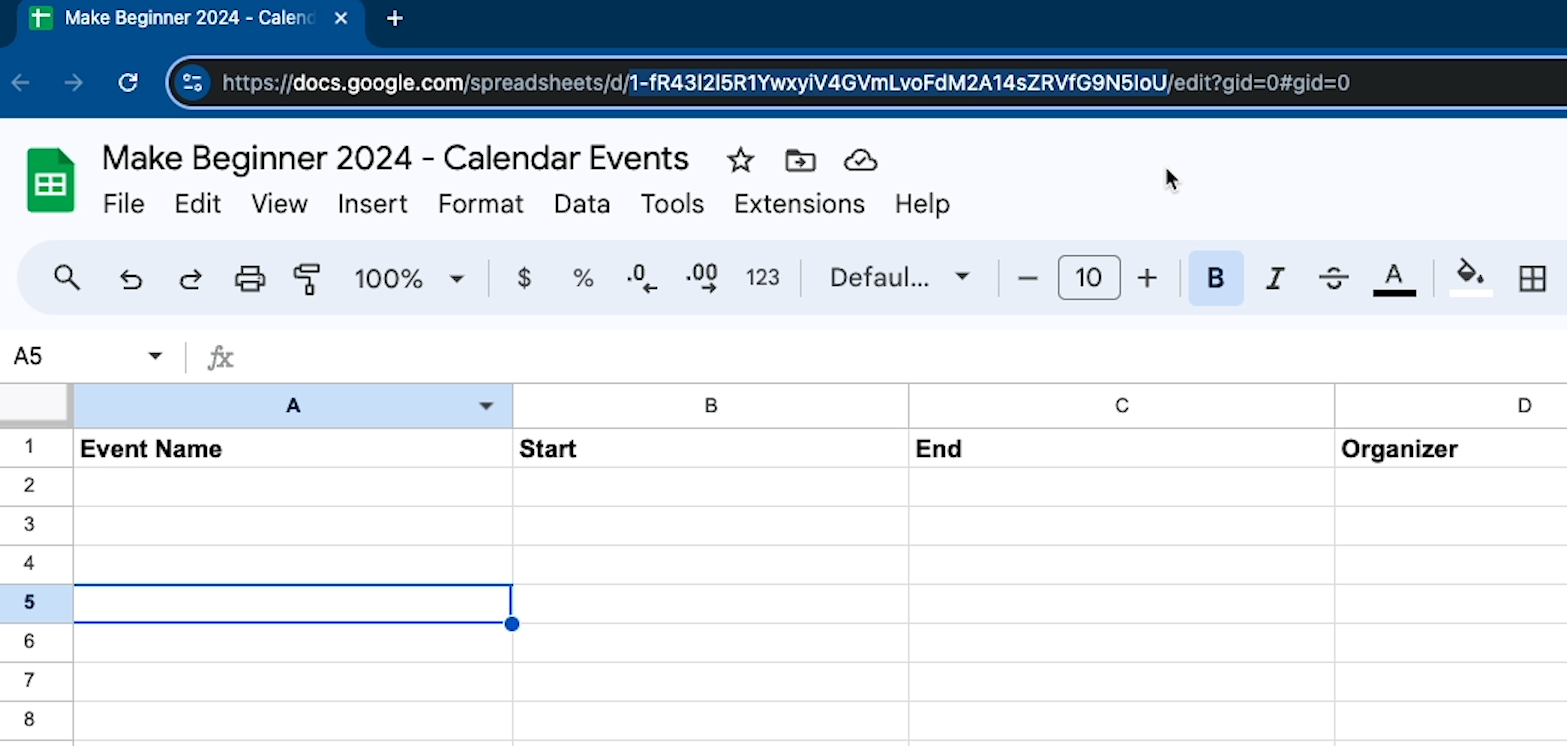Open the Edit menu
The image size is (1567, 746).
(x=198, y=204)
